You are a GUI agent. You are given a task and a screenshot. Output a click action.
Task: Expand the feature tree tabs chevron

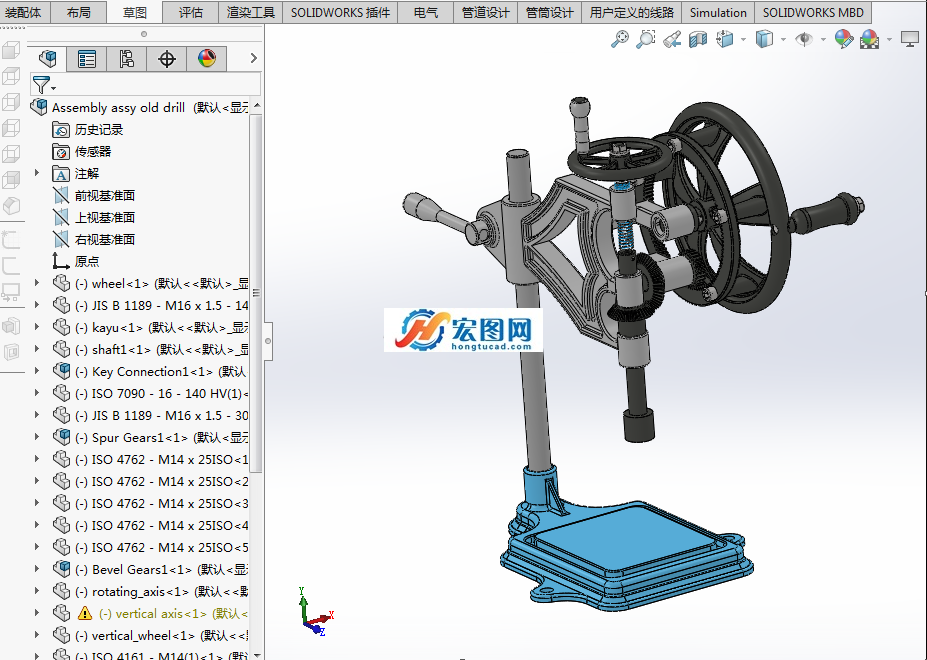pyautogui.click(x=254, y=58)
